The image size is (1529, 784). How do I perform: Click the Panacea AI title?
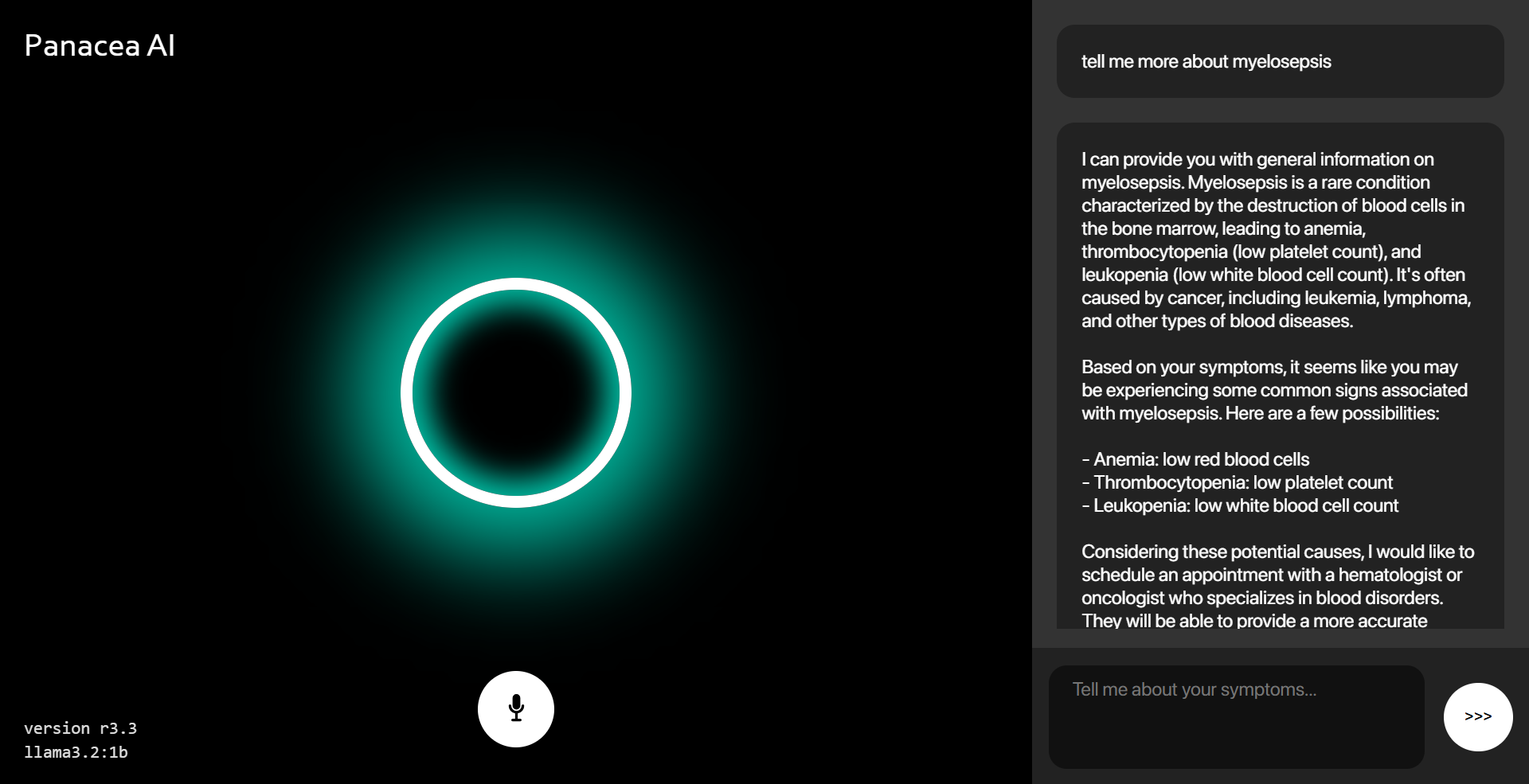[100, 45]
